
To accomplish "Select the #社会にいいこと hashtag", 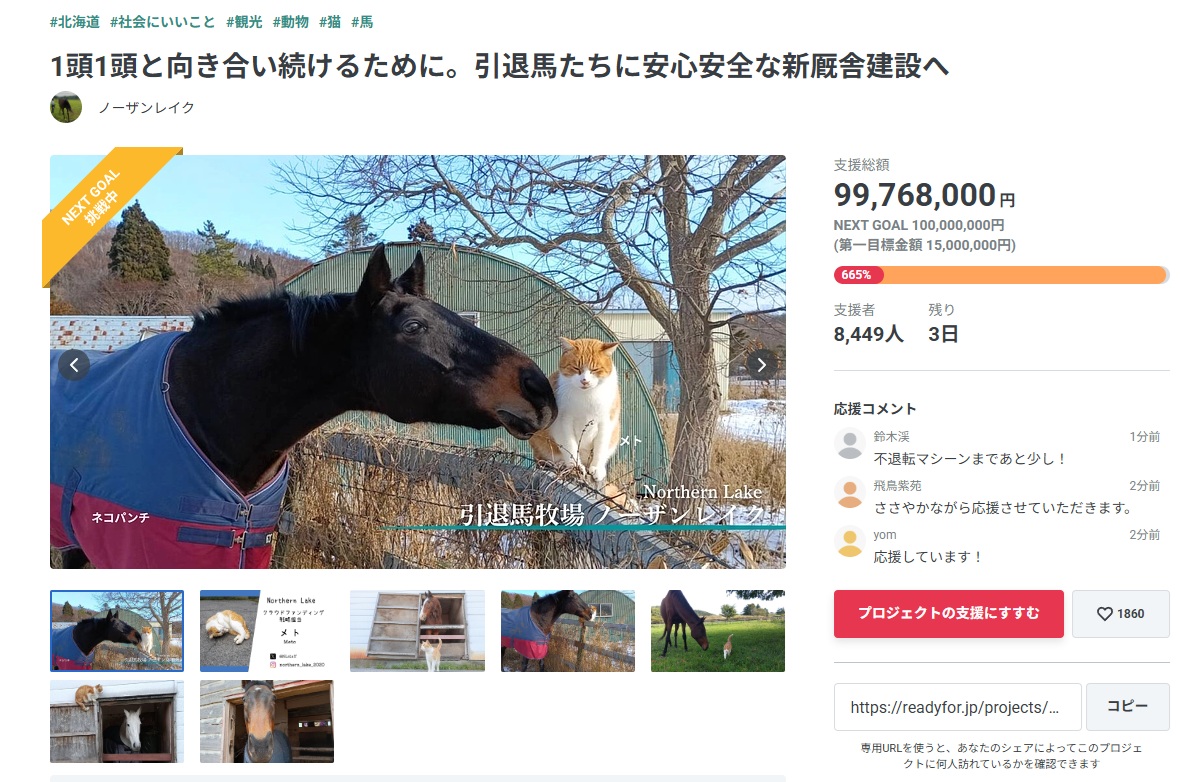I will tap(162, 22).
